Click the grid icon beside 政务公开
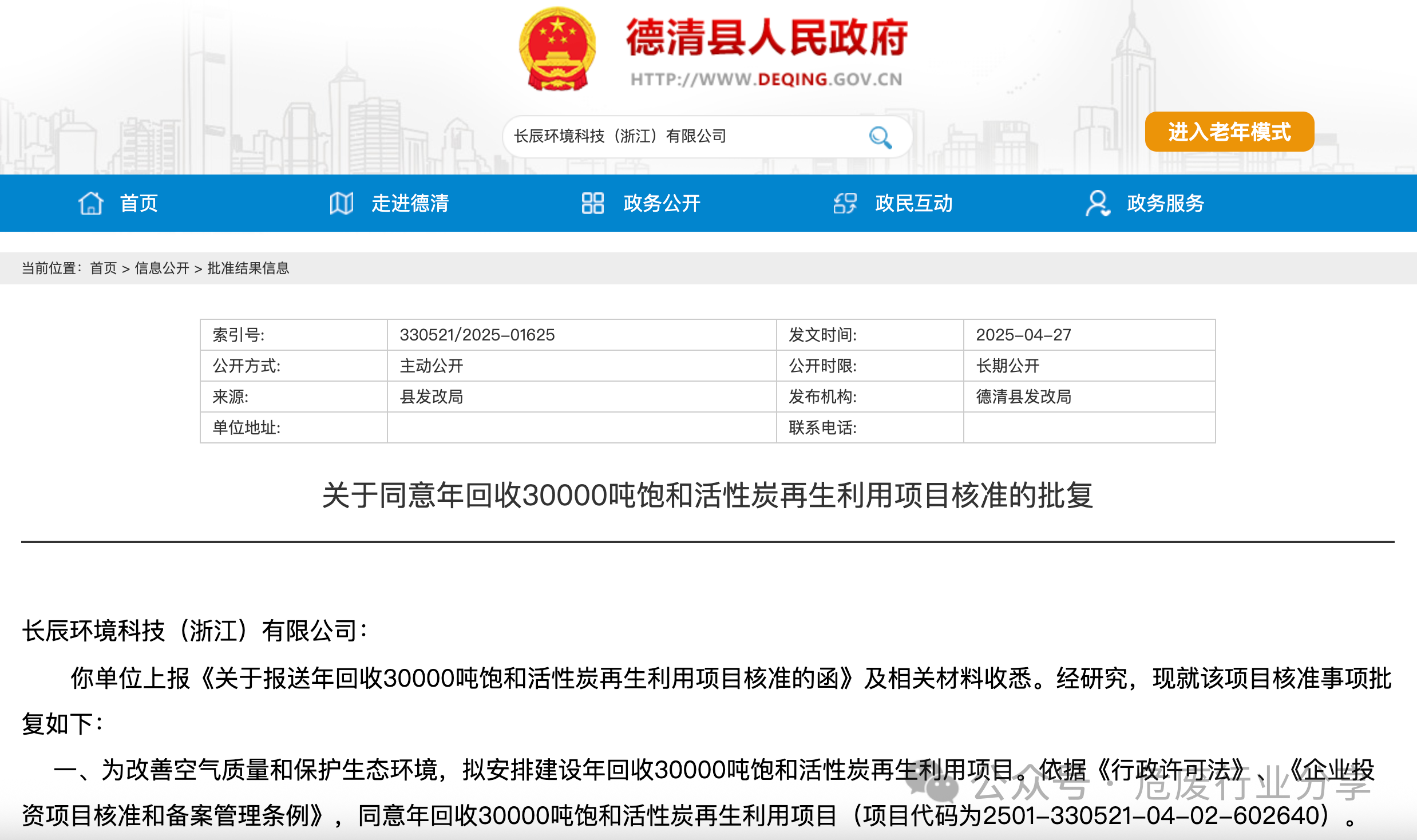Image resolution: width=1417 pixels, height=840 pixels. (593, 203)
